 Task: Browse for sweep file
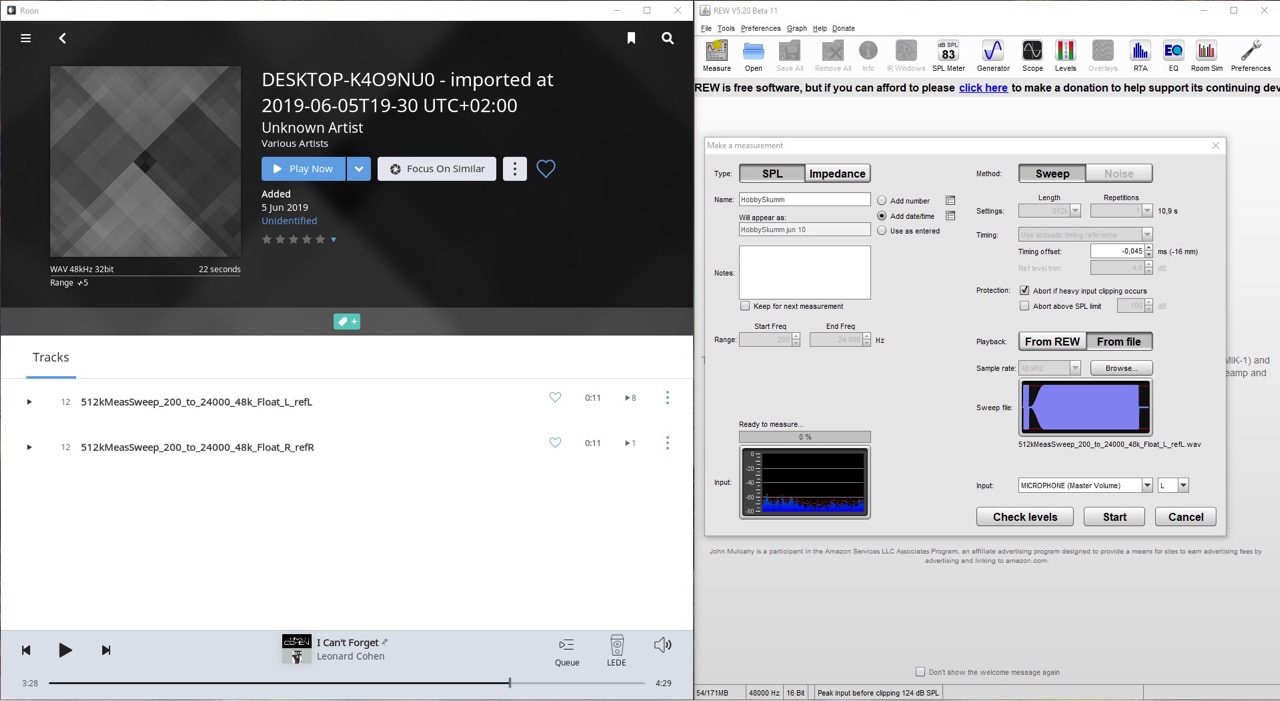(1121, 368)
